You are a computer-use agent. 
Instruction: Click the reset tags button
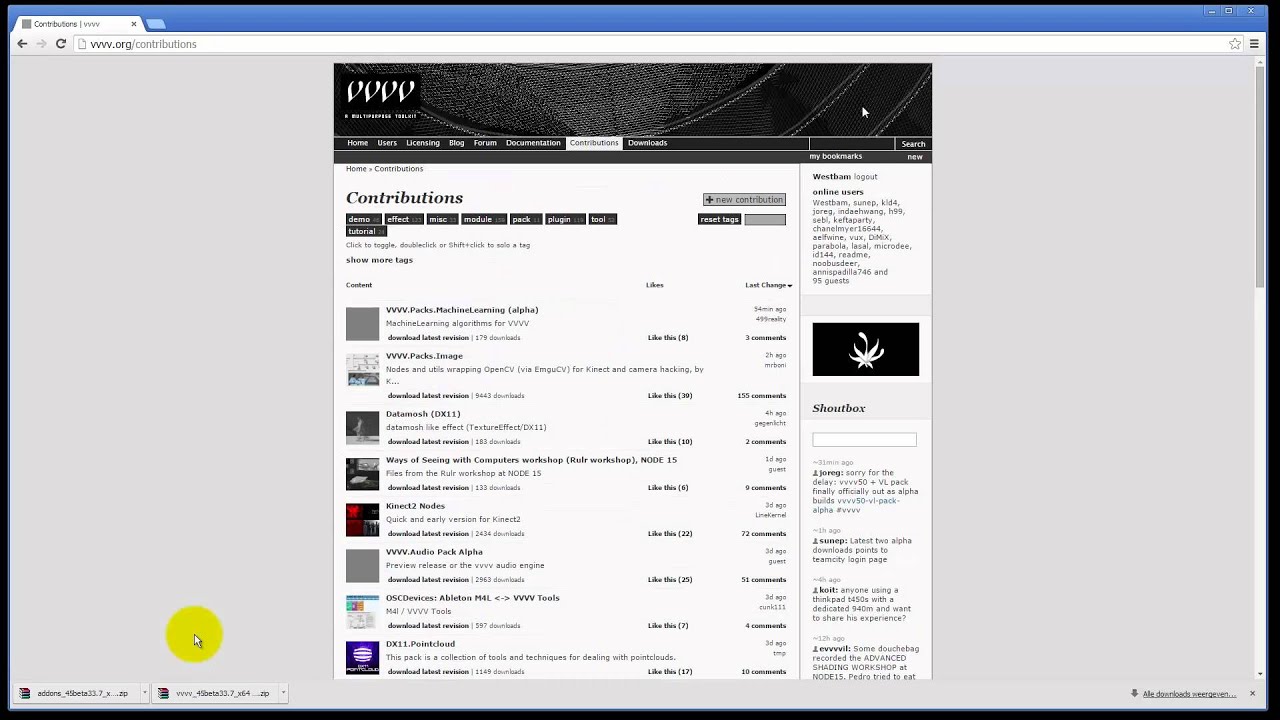pos(719,219)
